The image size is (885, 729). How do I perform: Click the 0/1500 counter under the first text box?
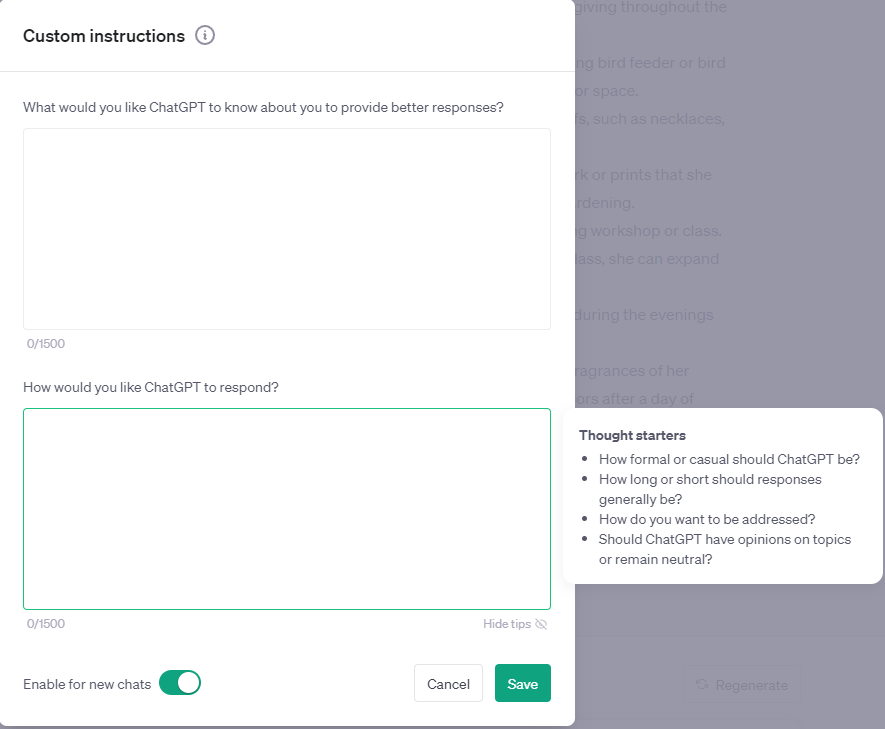pos(46,344)
